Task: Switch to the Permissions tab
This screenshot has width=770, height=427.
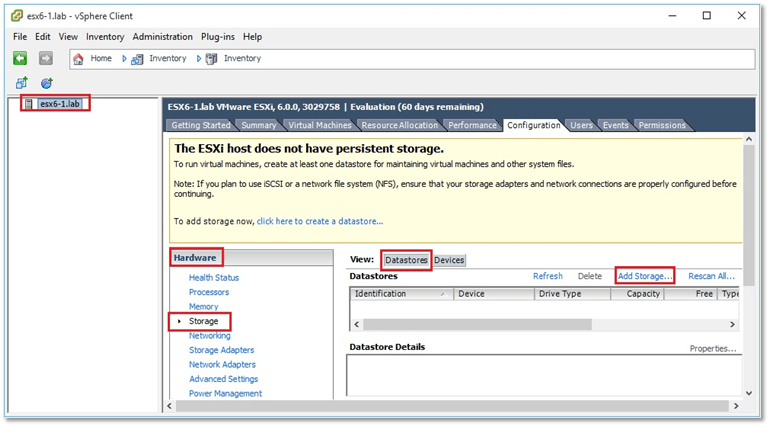Action: tap(662, 125)
